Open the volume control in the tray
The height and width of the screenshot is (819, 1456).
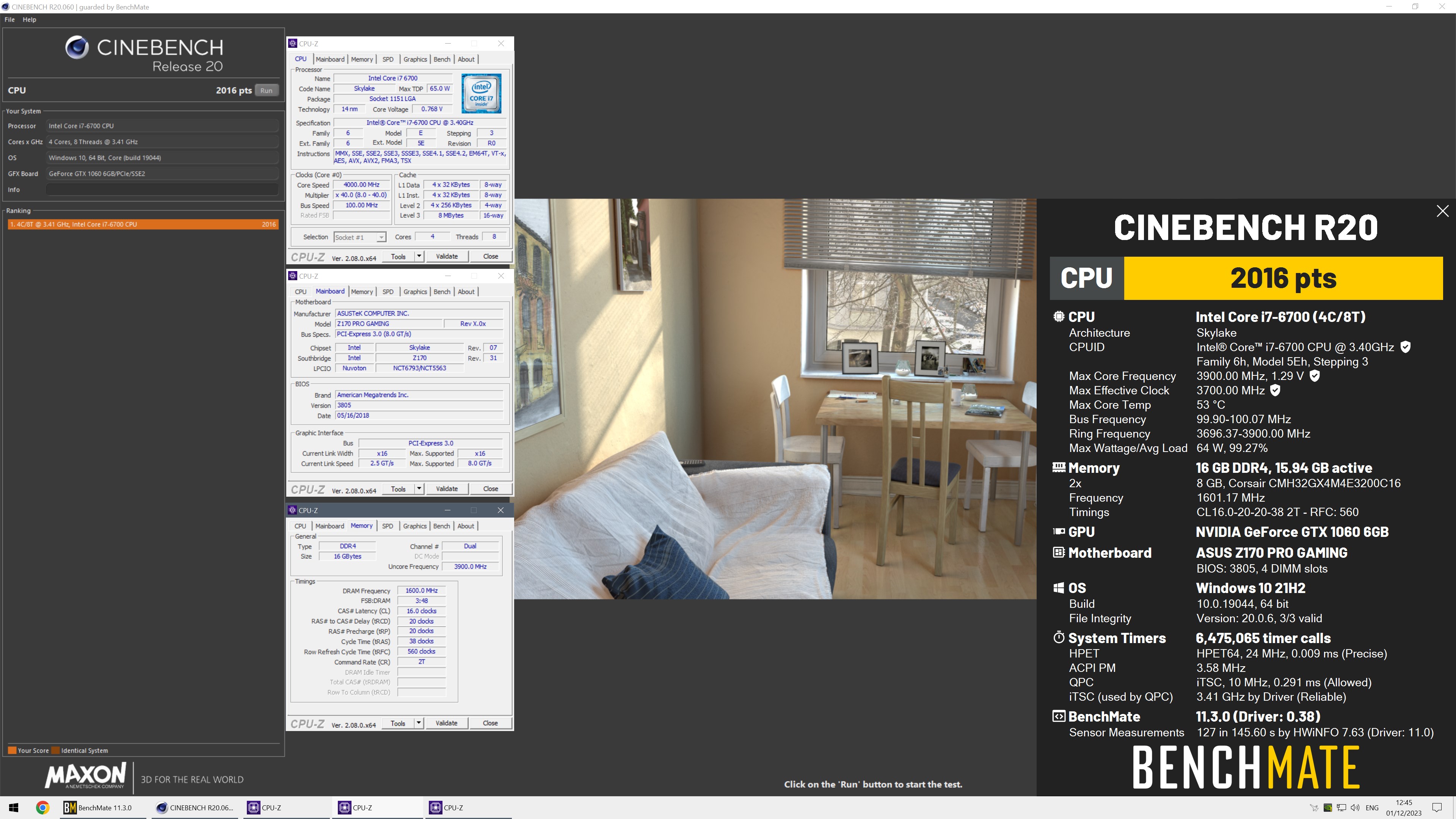pos(1355,808)
